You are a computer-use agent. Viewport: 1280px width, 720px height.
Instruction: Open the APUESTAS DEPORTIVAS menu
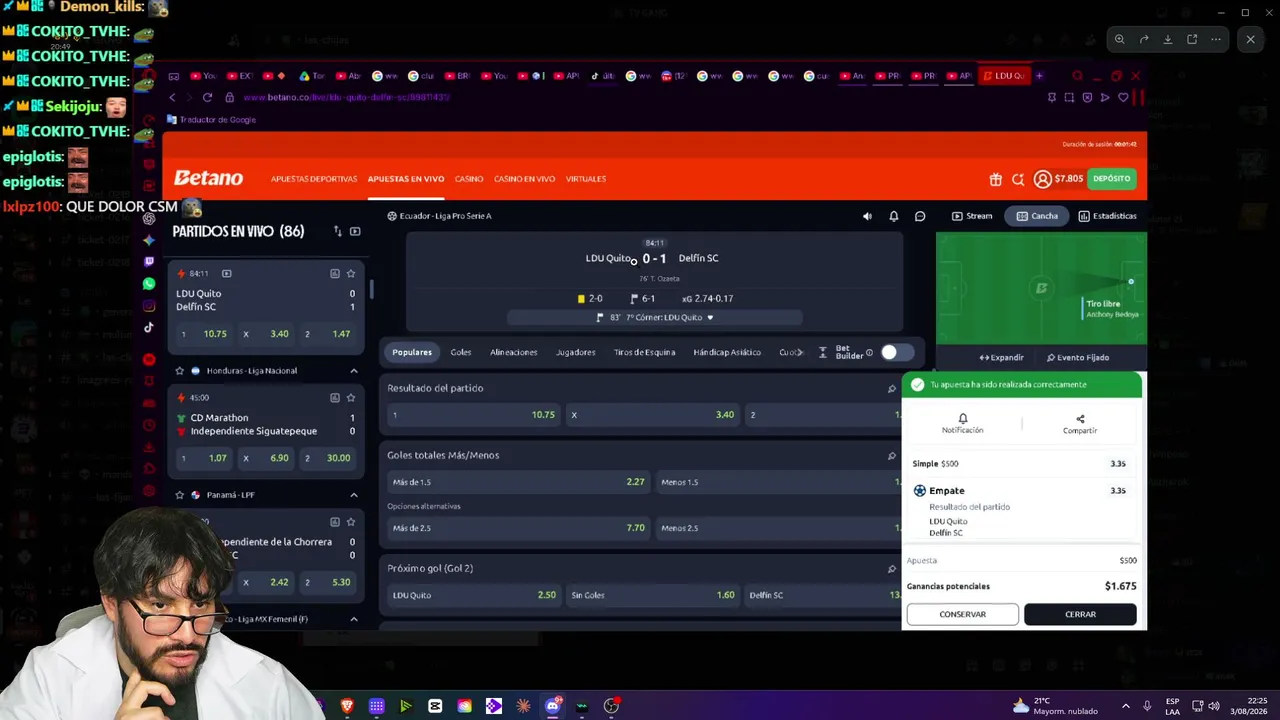click(x=313, y=179)
